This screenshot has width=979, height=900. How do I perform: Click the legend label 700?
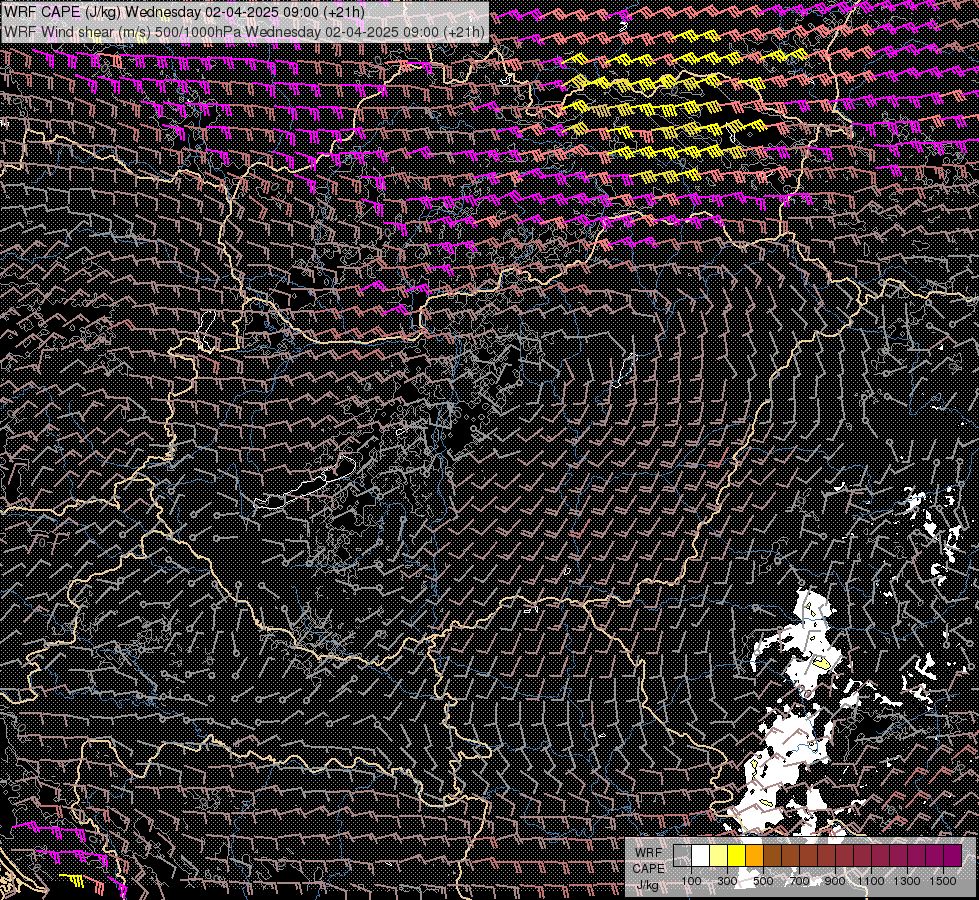tap(799, 881)
